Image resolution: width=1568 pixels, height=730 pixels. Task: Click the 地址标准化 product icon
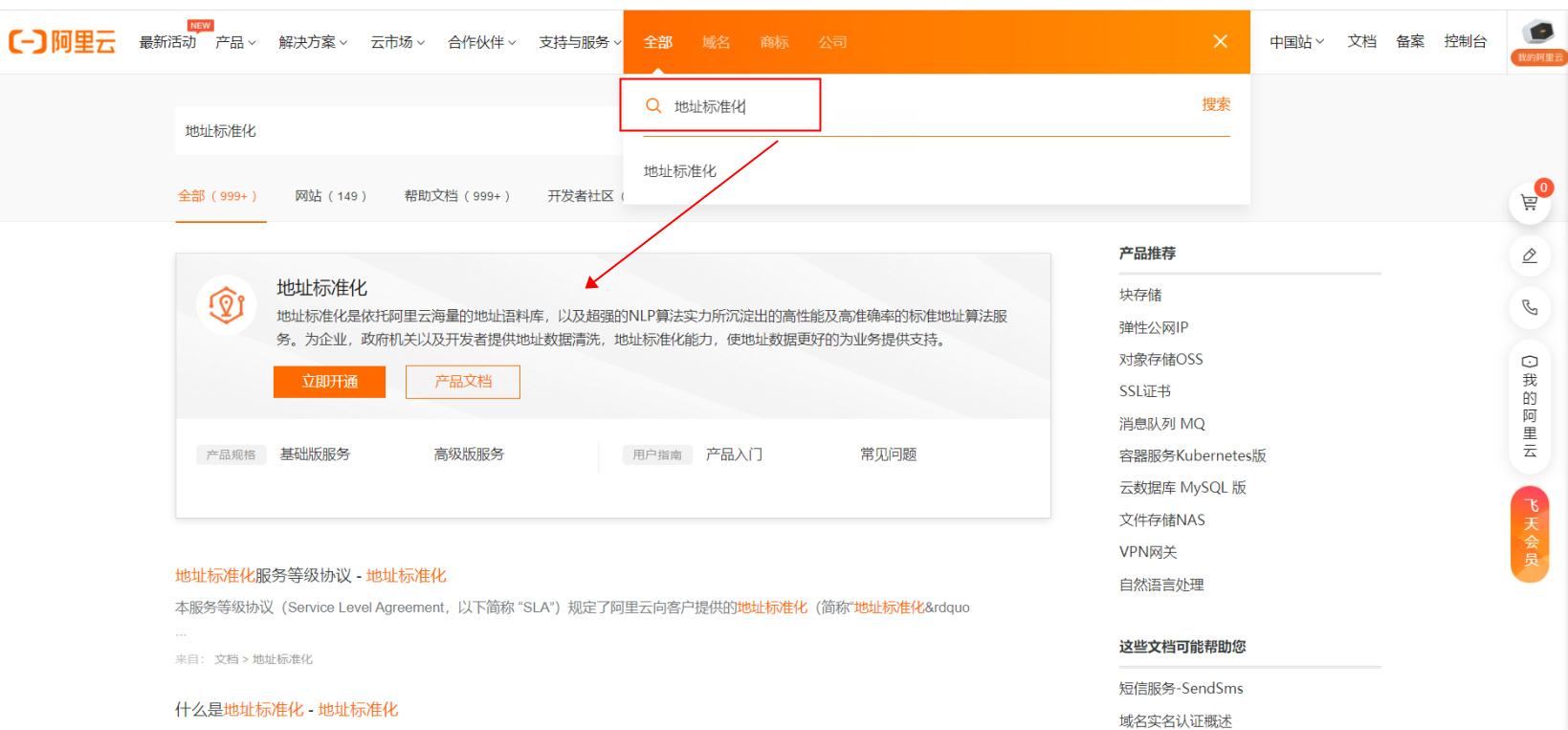[227, 305]
